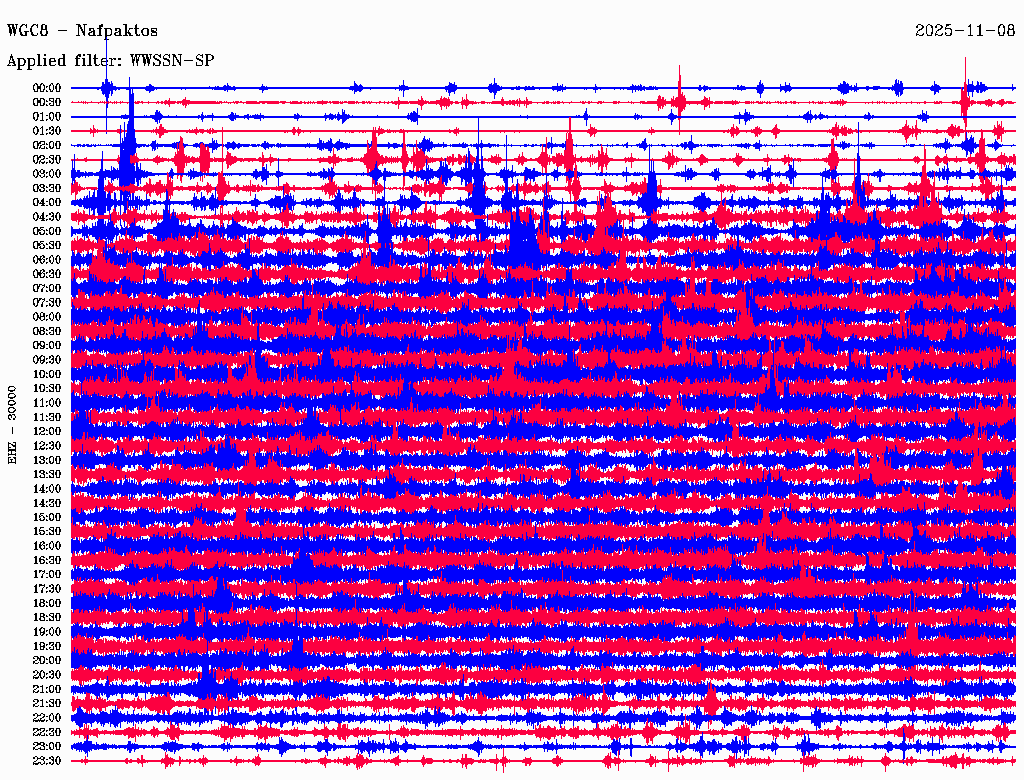Click the station title 'WGC8 - Nafpaktos'

point(82,31)
